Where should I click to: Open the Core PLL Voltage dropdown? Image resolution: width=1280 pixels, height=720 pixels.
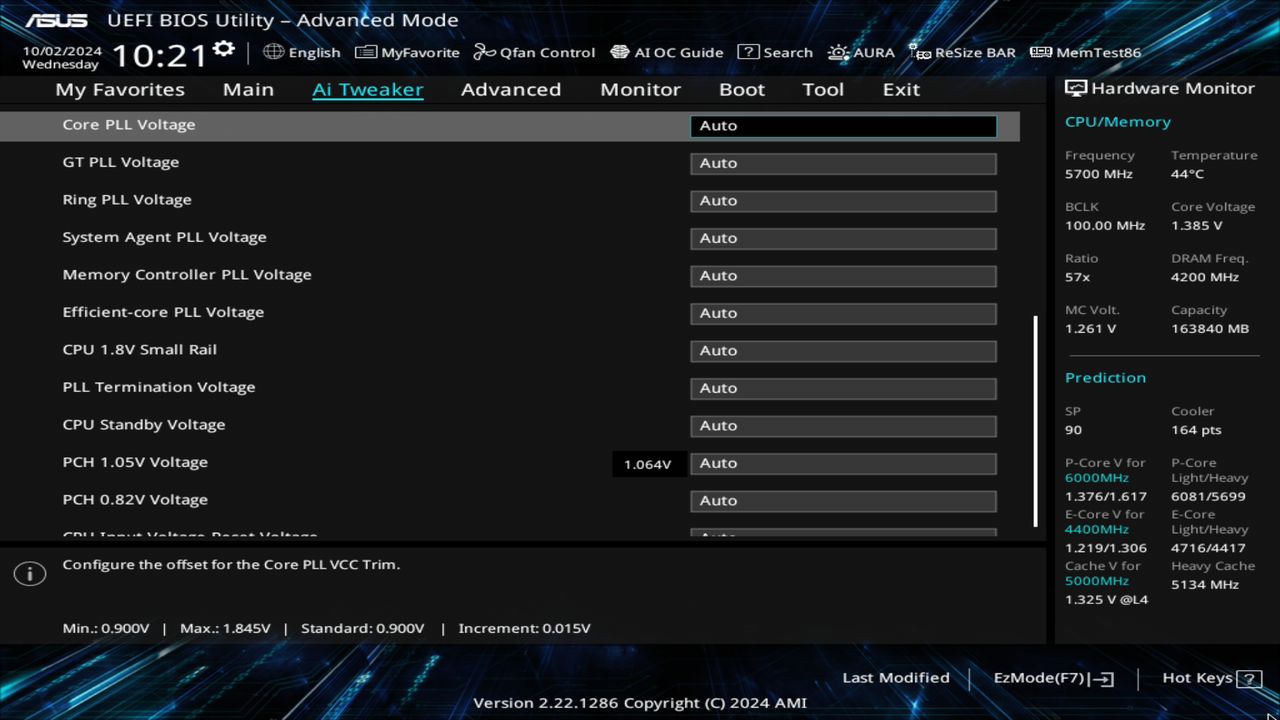click(x=842, y=125)
